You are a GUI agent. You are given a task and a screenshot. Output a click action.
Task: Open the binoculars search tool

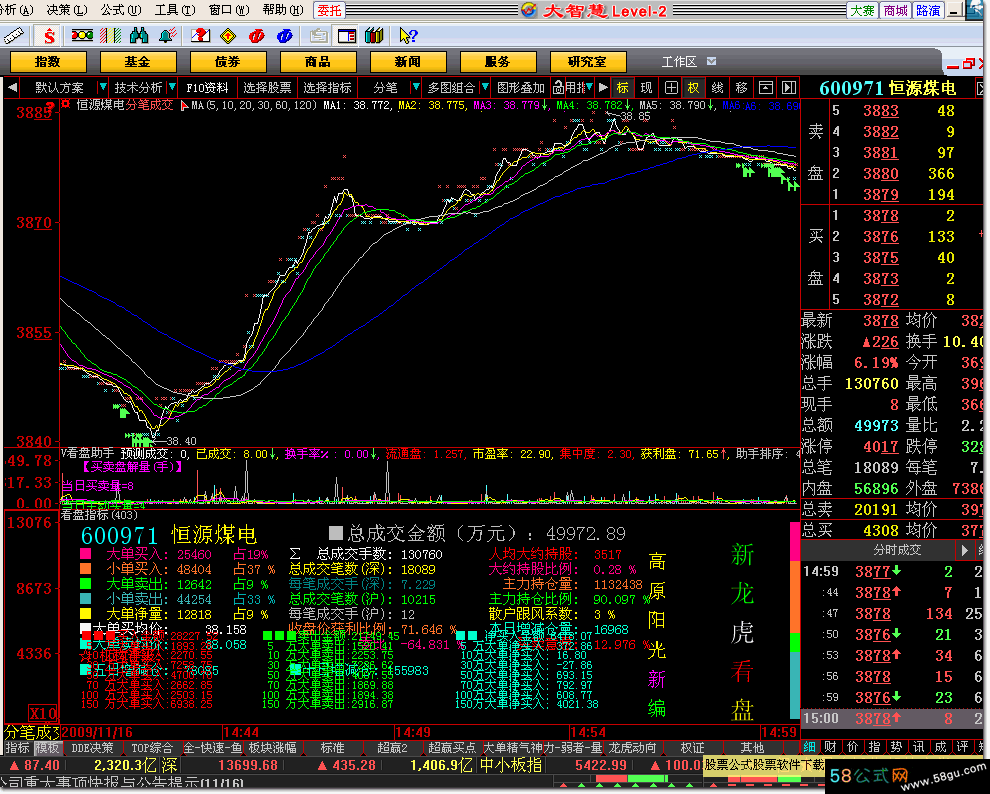pyautogui.click(x=138, y=36)
